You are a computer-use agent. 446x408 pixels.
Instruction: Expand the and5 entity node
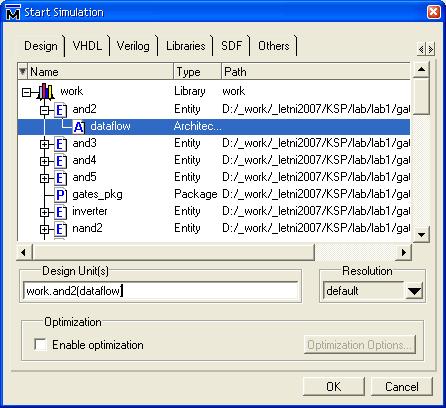(44, 178)
